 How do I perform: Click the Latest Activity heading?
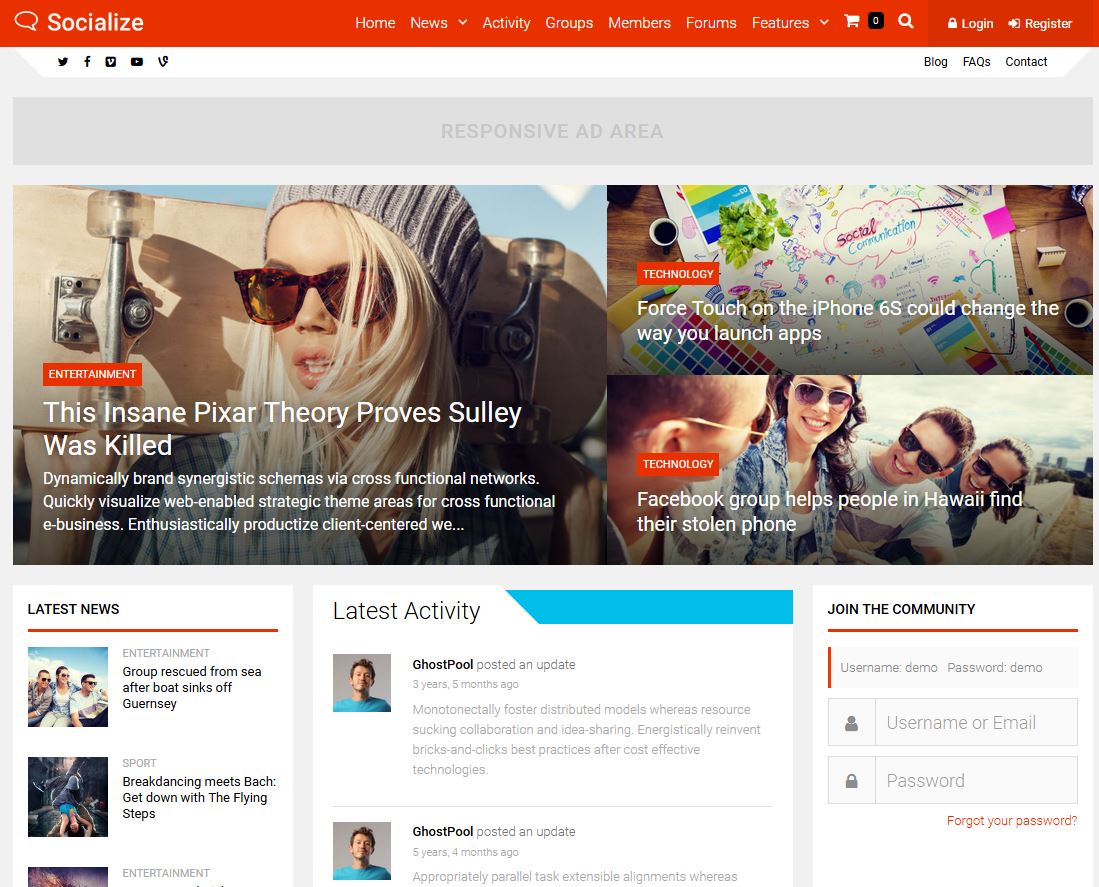pos(407,610)
